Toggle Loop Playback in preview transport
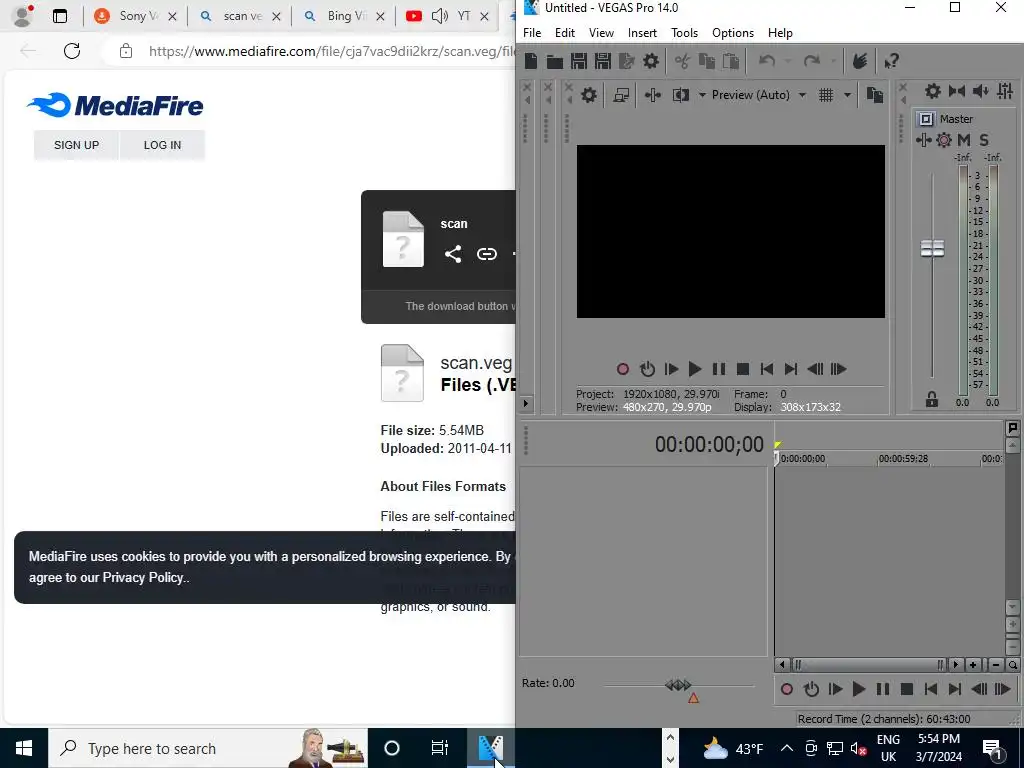This screenshot has height=768, width=1024. tap(647, 370)
